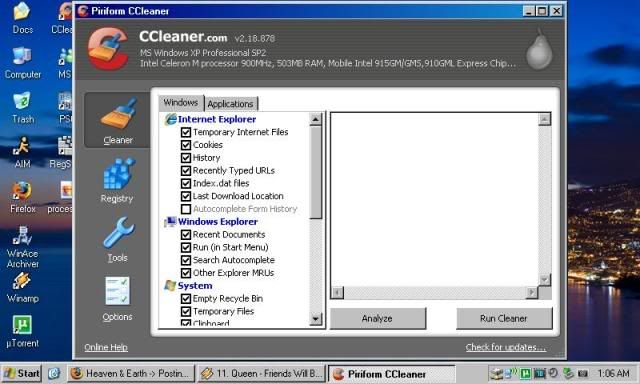Image resolution: width=640 pixels, height=384 pixels.
Task: Launch AIM from the desktop
Action: tap(22, 153)
